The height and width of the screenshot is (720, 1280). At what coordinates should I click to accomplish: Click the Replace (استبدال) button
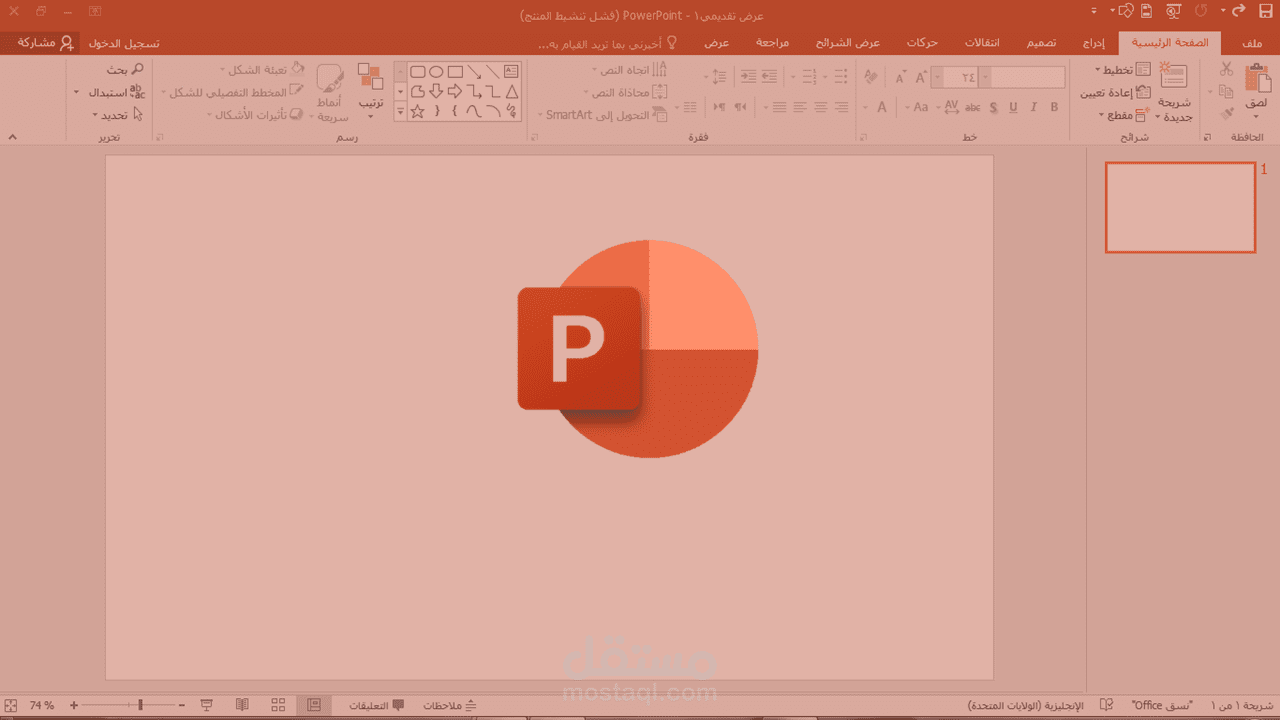(x=110, y=92)
